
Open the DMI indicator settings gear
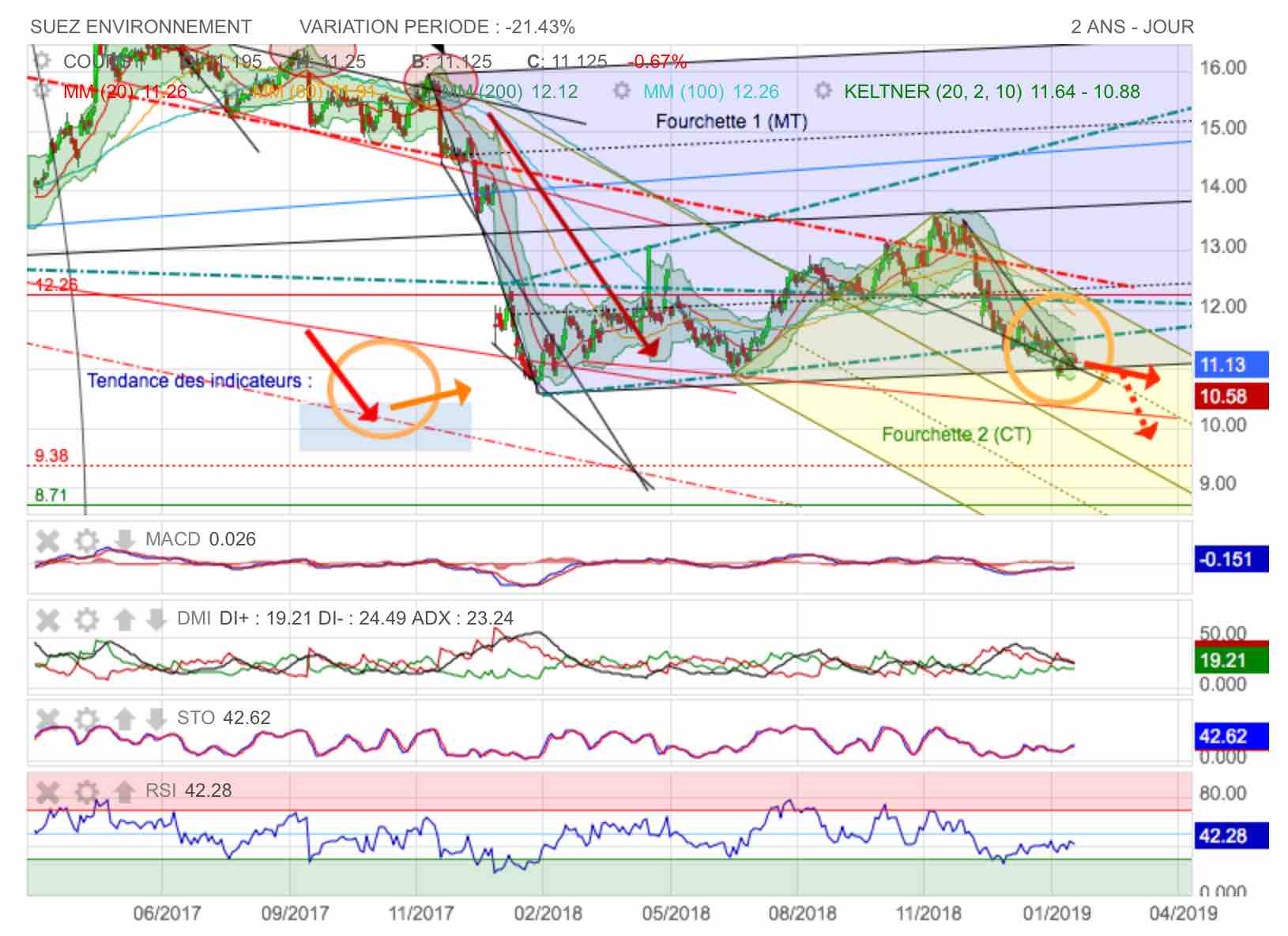tap(86, 620)
